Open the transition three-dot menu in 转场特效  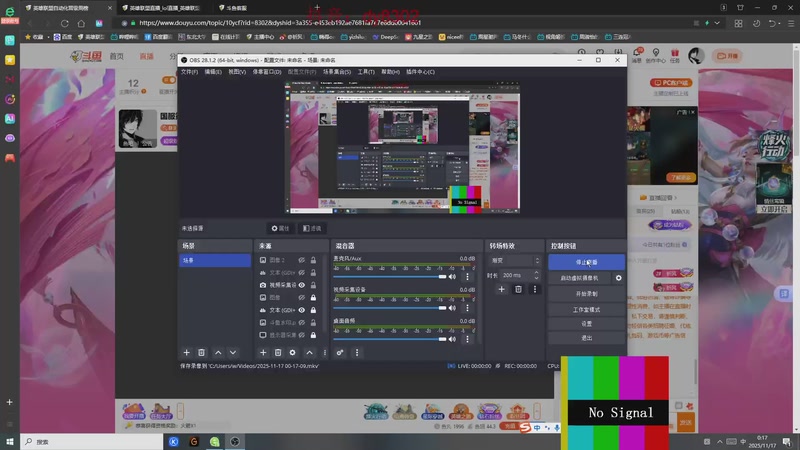click(534, 289)
